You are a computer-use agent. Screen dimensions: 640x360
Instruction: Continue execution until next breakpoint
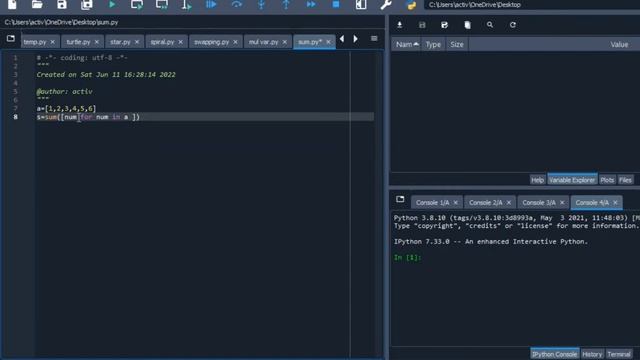coord(311,4)
